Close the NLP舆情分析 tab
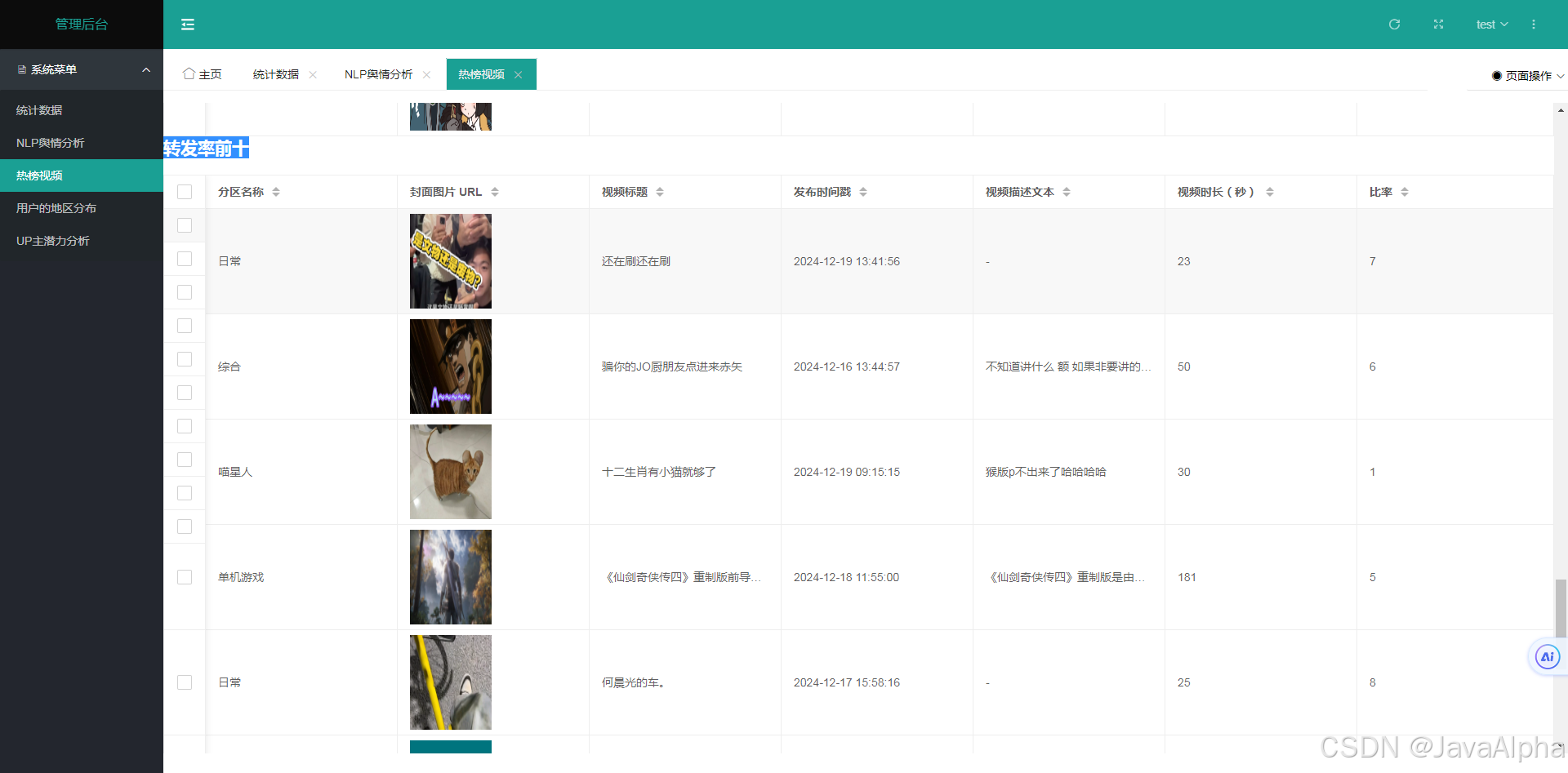Screen dimensions: 1568x773 (x=426, y=74)
